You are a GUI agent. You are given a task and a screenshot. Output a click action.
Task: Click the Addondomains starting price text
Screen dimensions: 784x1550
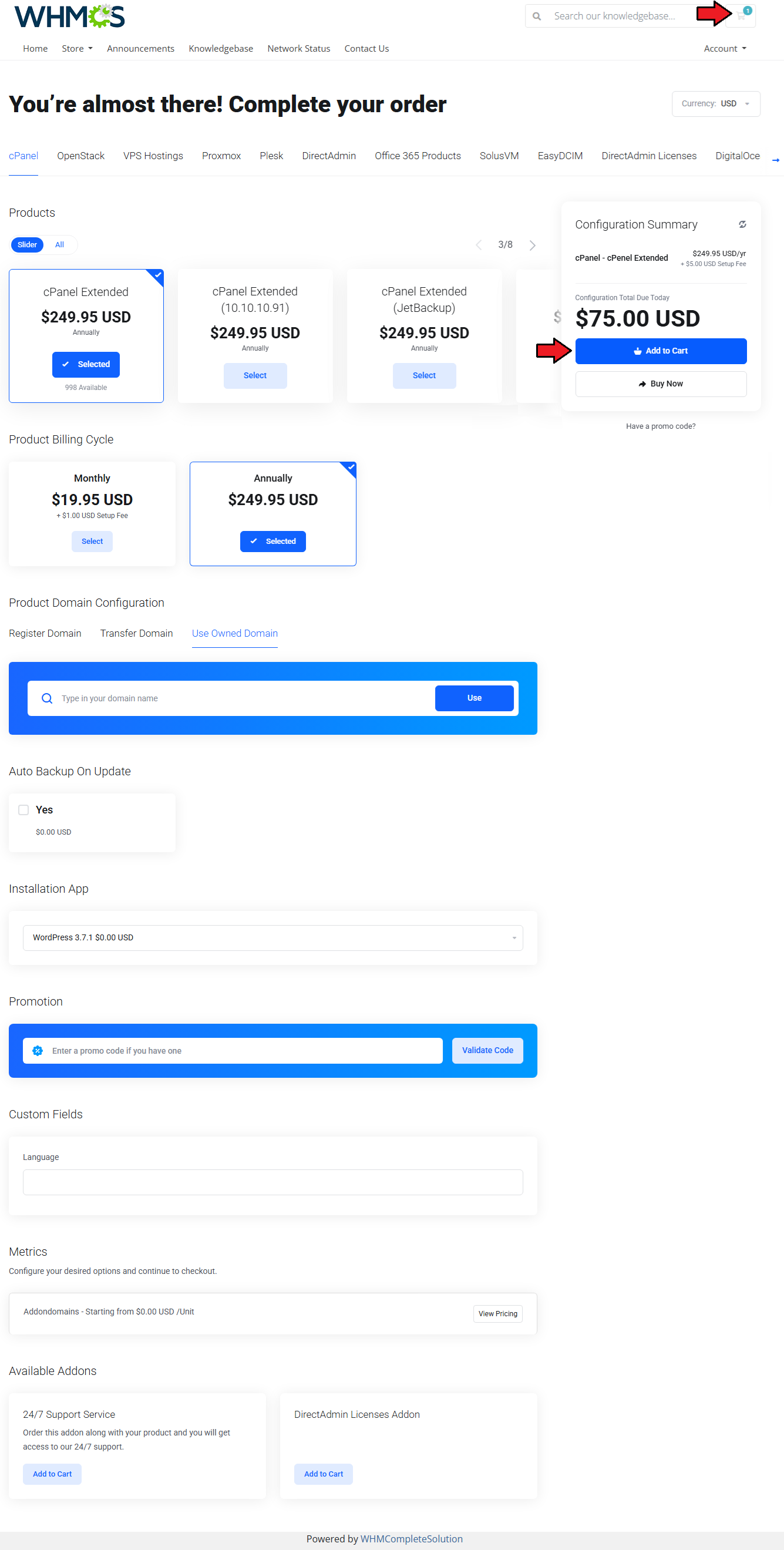109,1312
